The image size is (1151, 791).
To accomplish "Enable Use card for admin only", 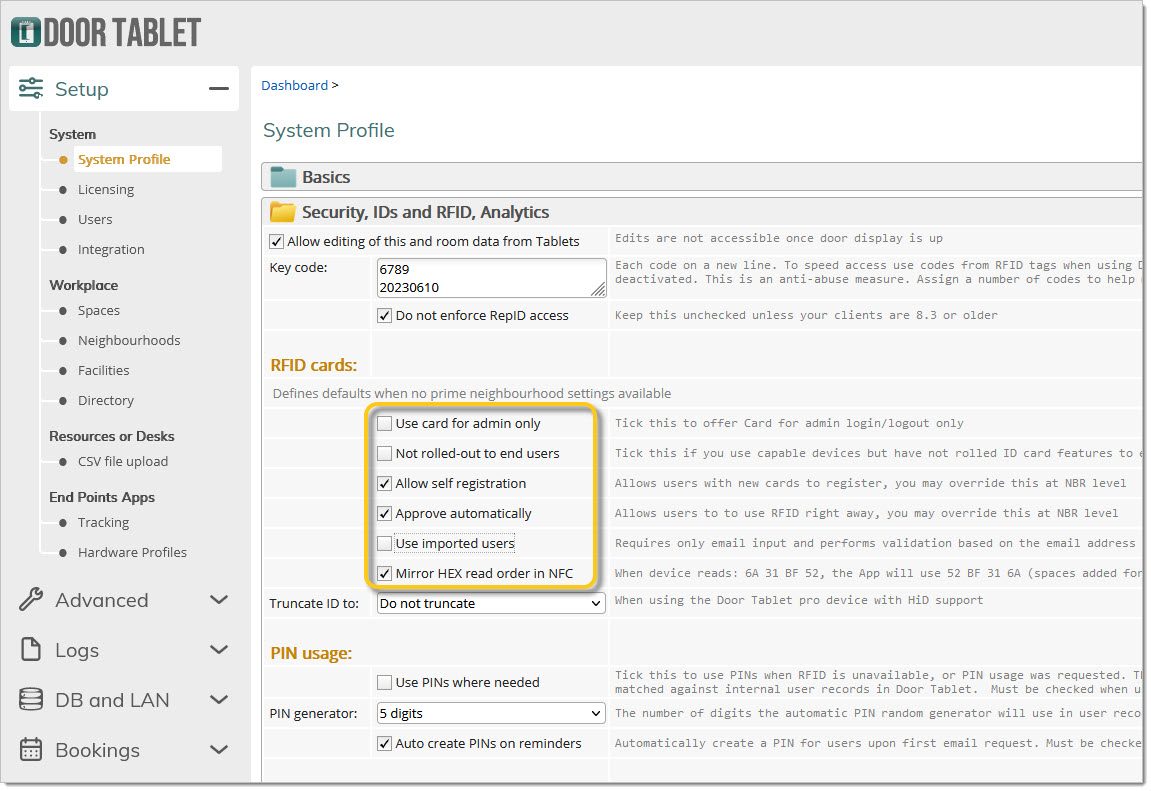I will click(x=384, y=424).
